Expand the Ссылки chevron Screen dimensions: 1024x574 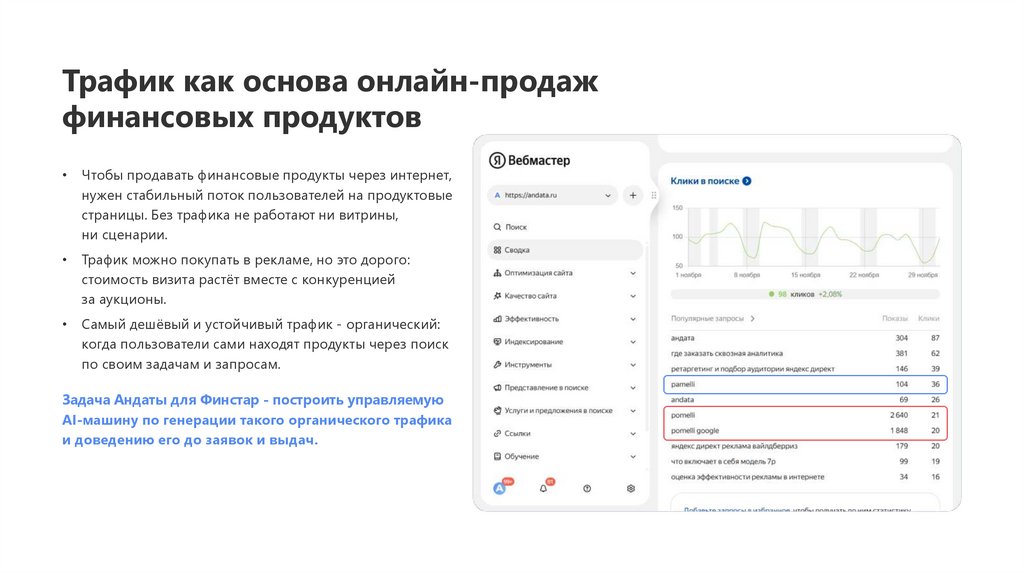tap(633, 434)
